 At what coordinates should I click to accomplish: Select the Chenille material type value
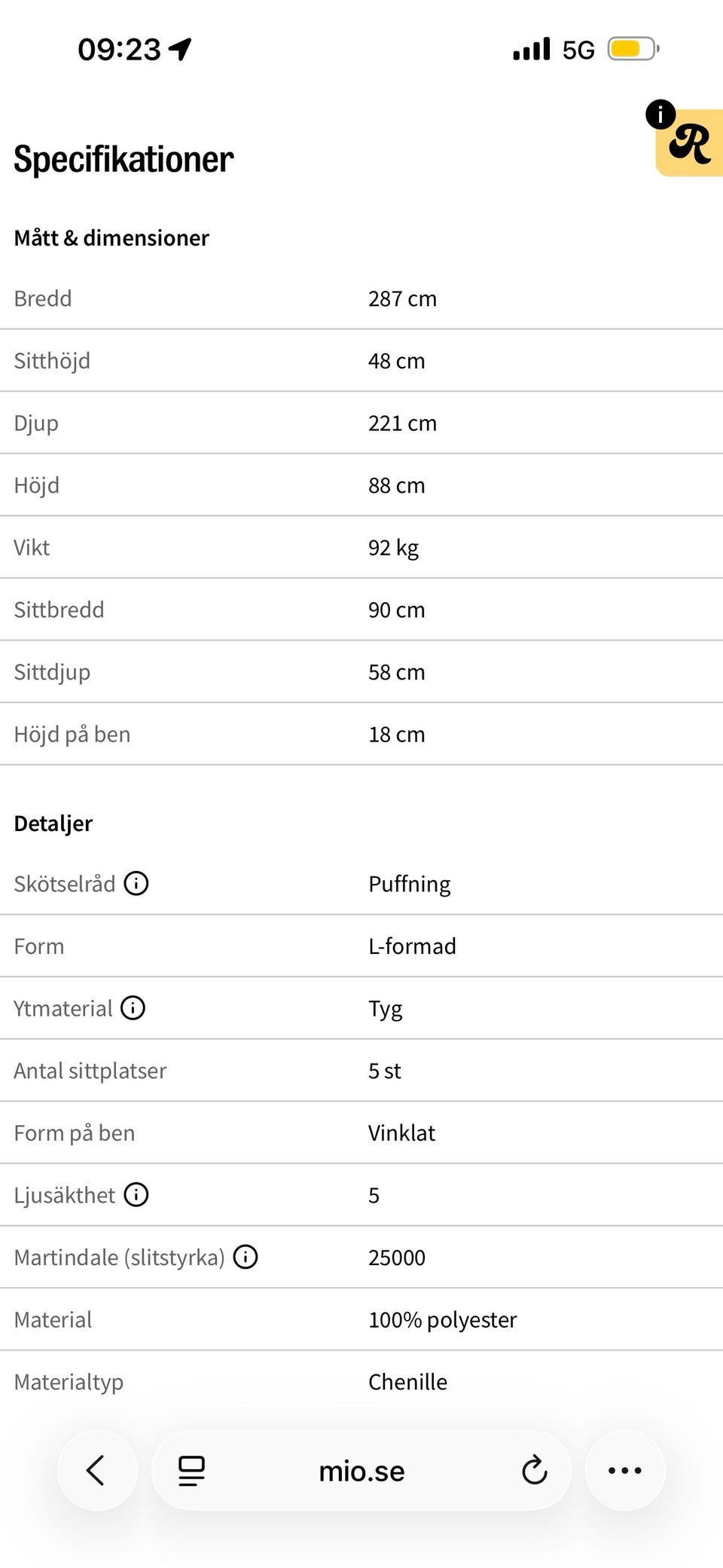[407, 1382]
